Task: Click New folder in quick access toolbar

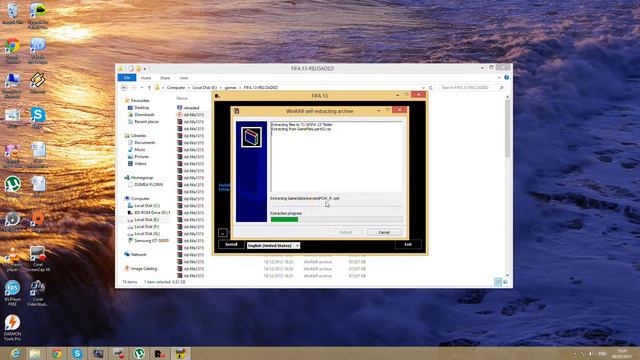Action: coord(138,69)
